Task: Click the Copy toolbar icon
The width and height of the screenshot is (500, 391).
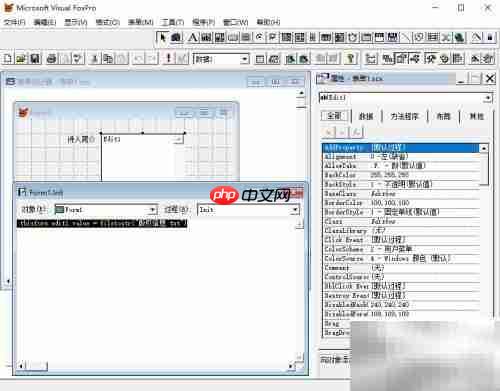Action: tap(108, 59)
